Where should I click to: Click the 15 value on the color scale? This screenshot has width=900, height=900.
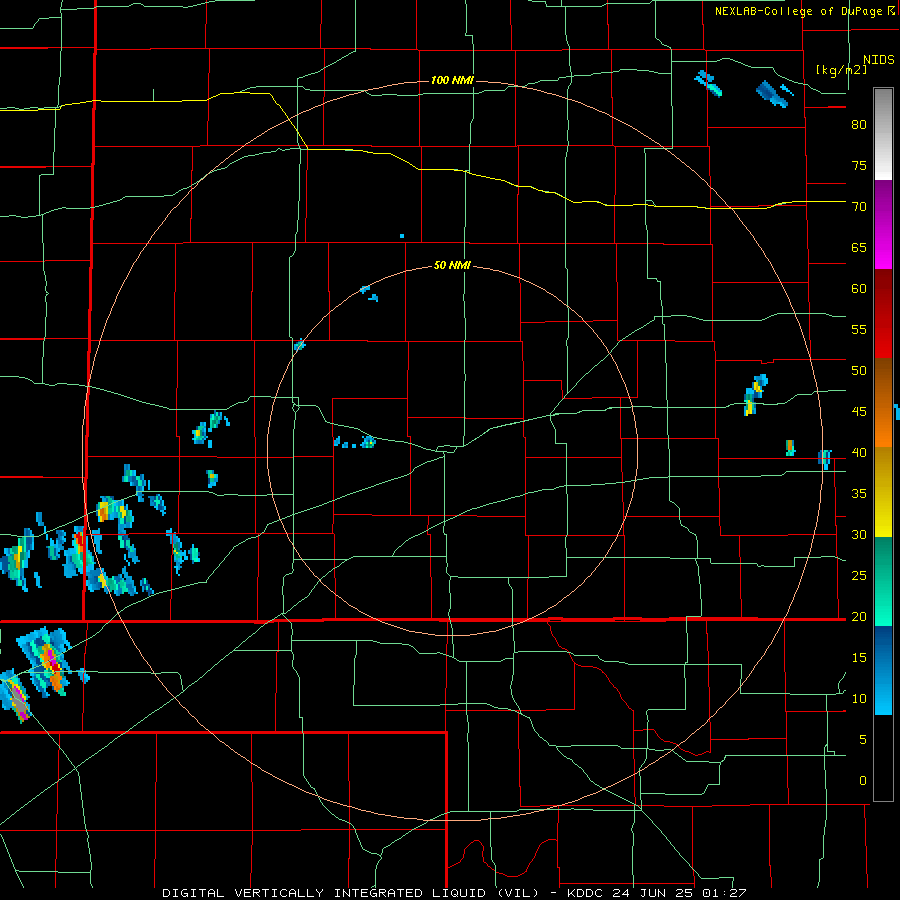point(859,657)
